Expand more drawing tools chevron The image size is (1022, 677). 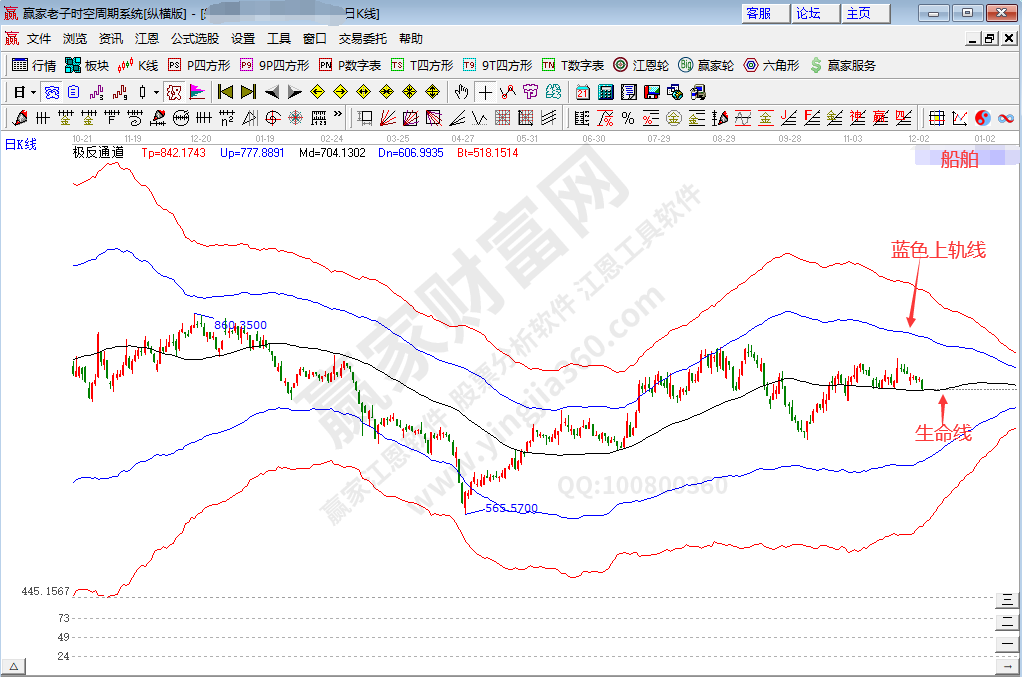[337, 116]
